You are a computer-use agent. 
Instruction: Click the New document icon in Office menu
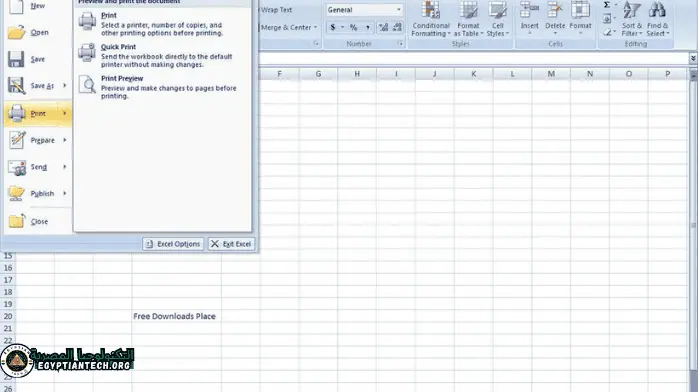tap(16, 6)
